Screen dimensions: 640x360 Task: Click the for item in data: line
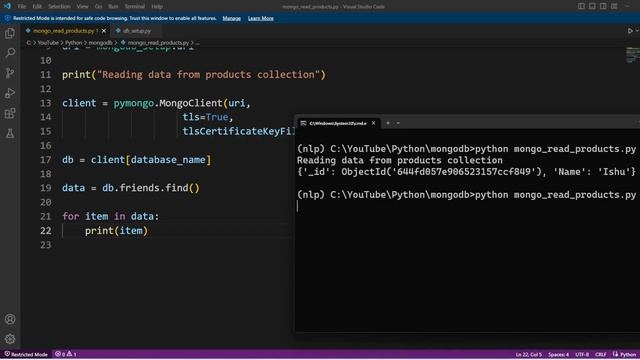pyautogui.click(x=110, y=216)
